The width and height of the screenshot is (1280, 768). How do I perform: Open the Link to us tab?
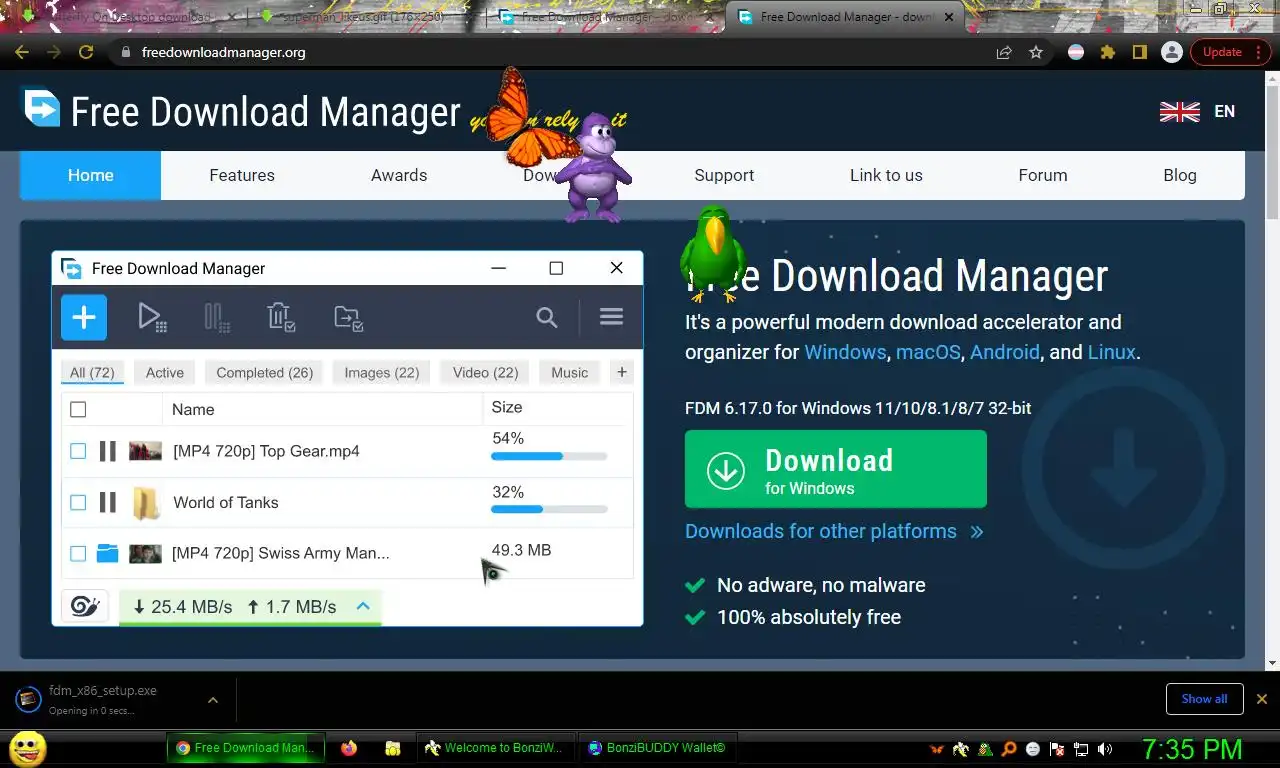pyautogui.click(x=886, y=175)
